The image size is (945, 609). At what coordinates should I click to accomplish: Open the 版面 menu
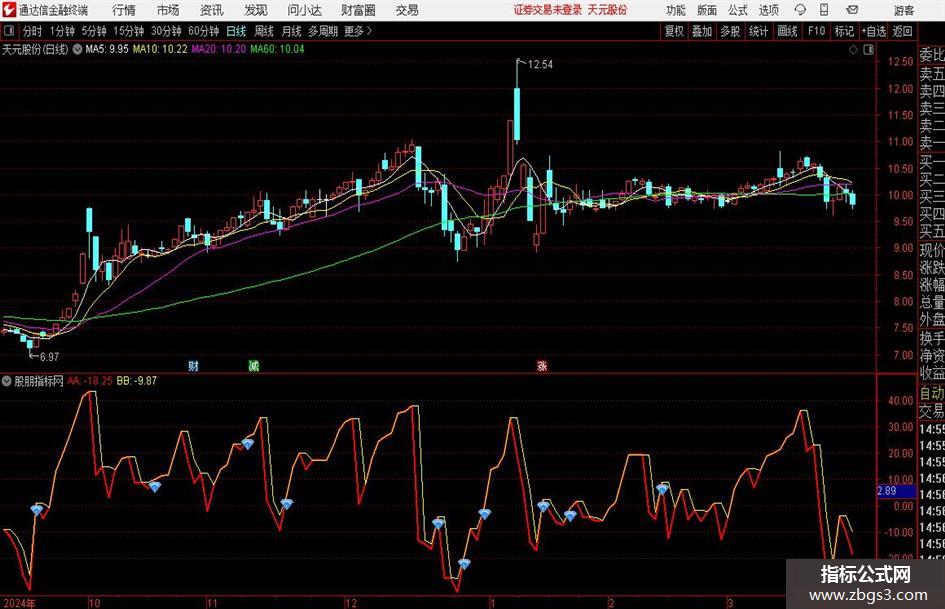(706, 10)
